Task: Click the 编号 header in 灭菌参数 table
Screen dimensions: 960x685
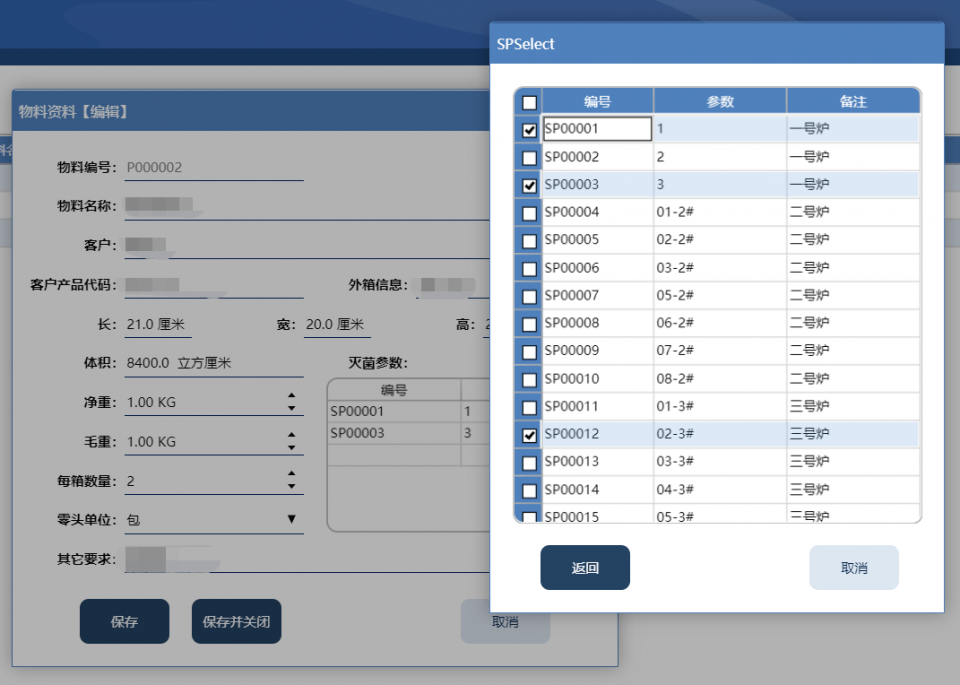Action: click(x=394, y=390)
